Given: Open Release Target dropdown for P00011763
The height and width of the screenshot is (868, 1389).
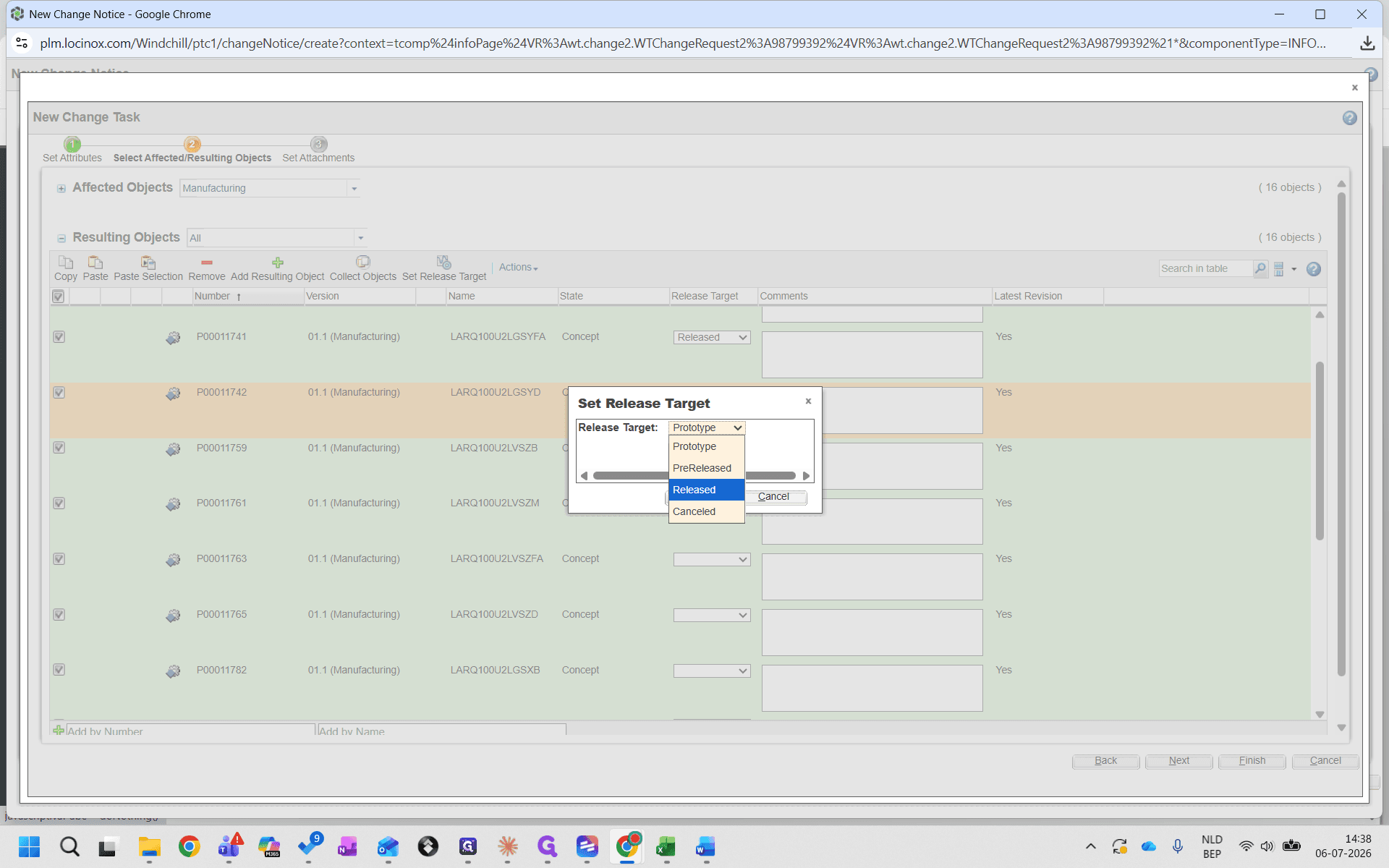Looking at the screenshot, I should coord(712,560).
